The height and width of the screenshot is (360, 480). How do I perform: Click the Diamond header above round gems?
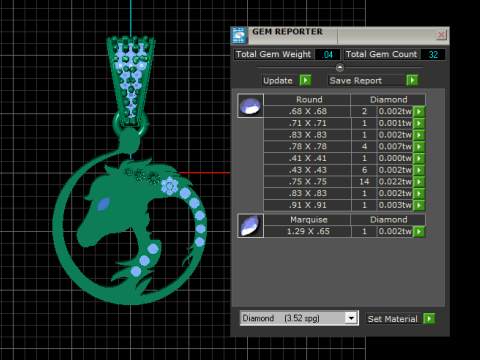pyautogui.click(x=388, y=100)
